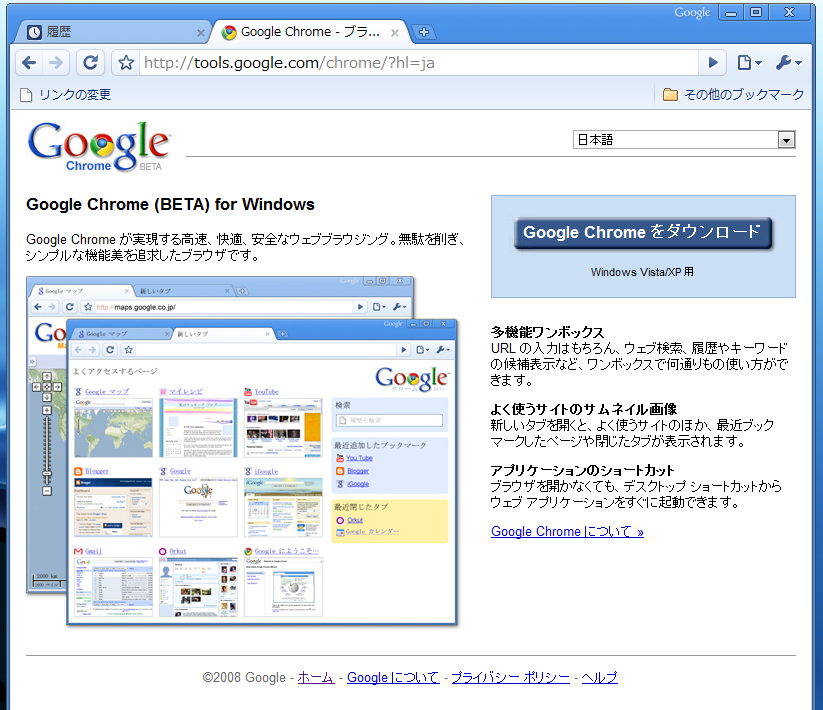Click the よく使うサイトのサムネイル画像 heading

coord(584,409)
